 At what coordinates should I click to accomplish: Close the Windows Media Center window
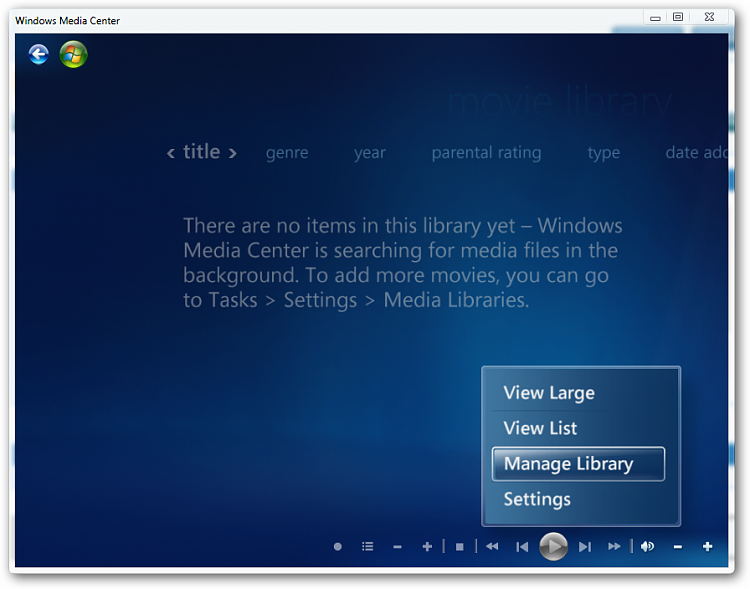709,17
